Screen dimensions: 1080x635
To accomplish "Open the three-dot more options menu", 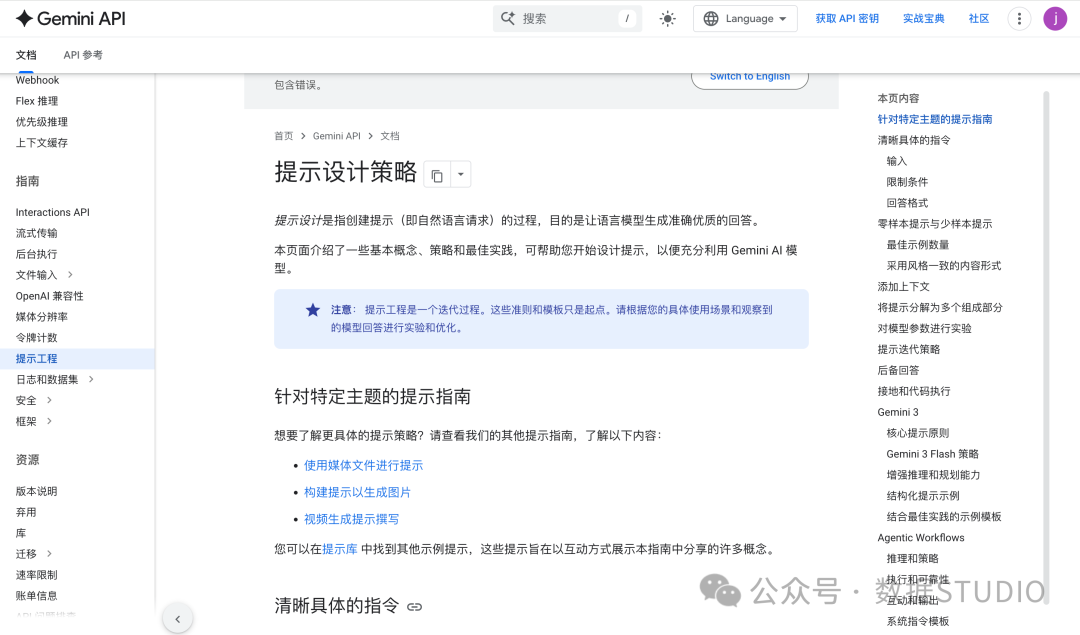I will click(1019, 19).
